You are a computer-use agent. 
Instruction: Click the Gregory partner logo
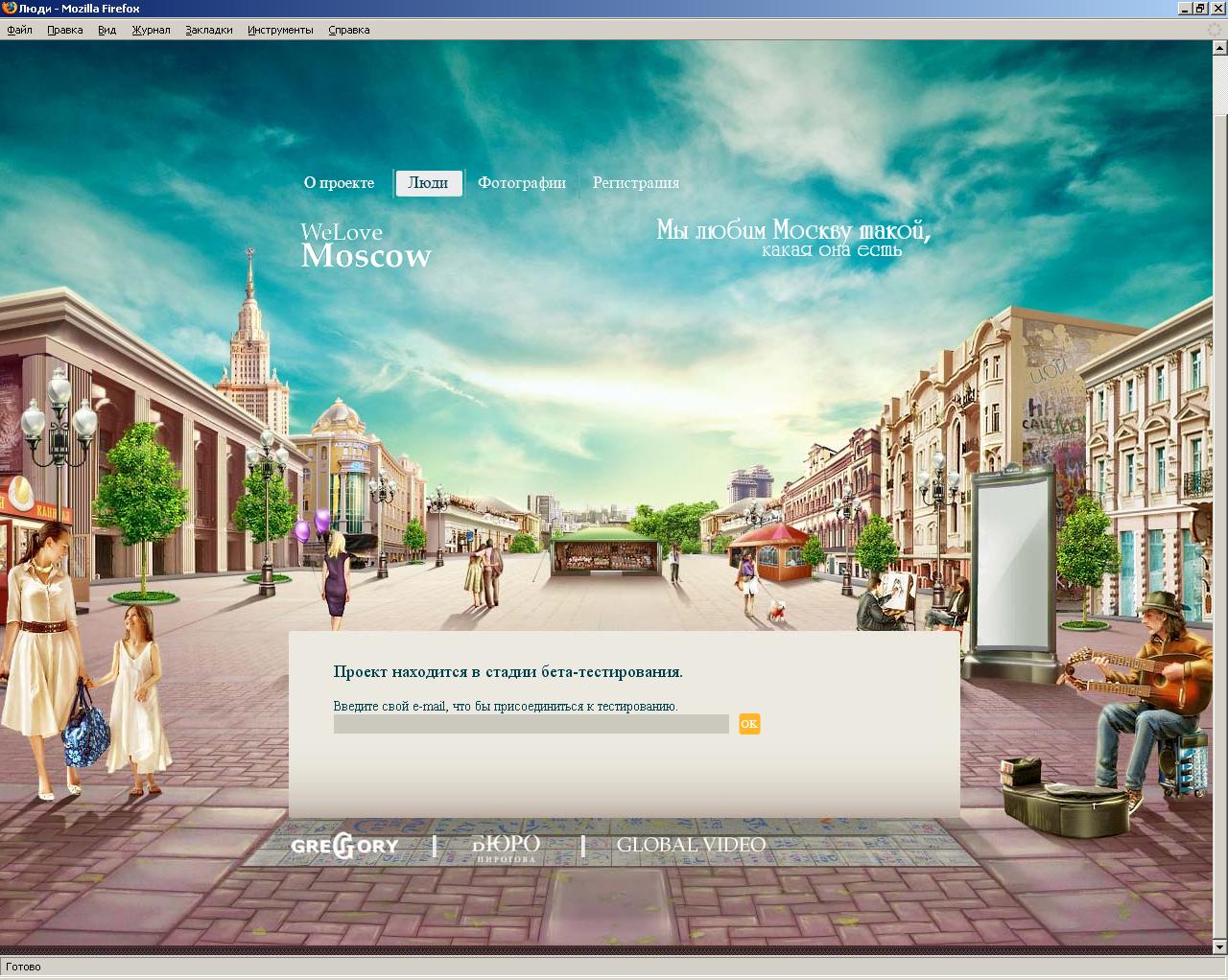[344, 846]
